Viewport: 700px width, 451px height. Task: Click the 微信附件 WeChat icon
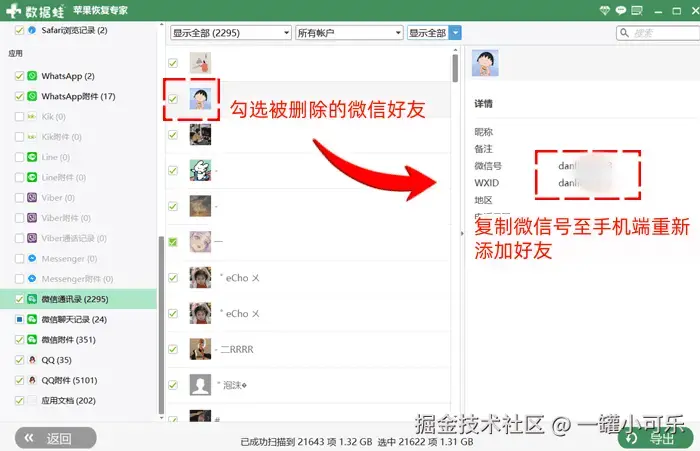coord(32,339)
